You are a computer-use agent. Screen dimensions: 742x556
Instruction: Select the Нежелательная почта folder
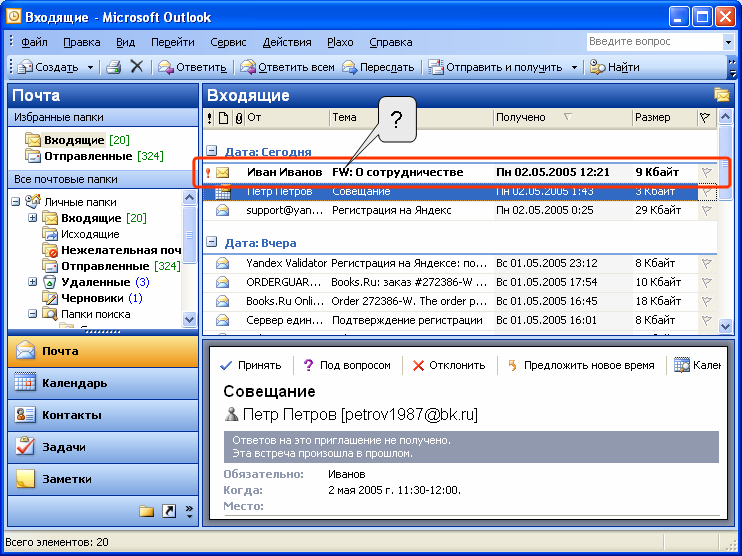pyautogui.click(x=112, y=250)
